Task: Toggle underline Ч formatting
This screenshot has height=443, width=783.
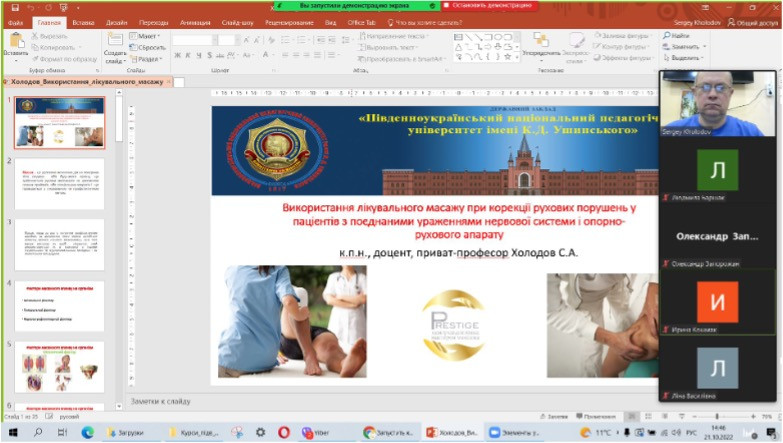Action: point(199,55)
